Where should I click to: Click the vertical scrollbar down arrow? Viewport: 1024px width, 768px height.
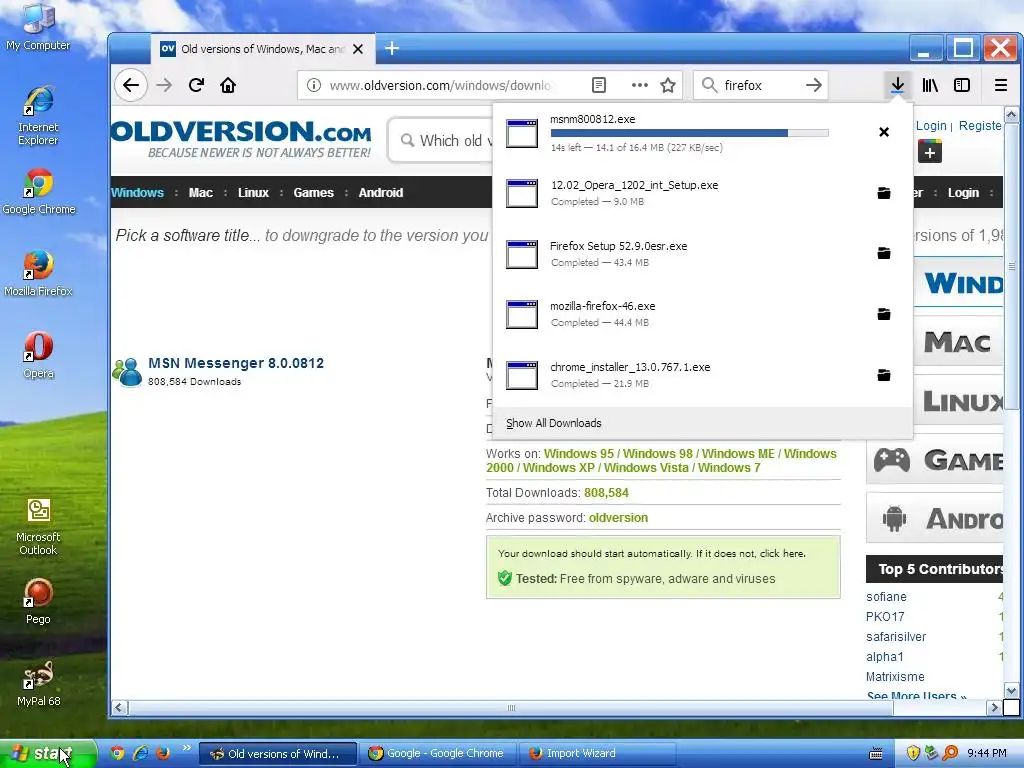click(x=1011, y=691)
